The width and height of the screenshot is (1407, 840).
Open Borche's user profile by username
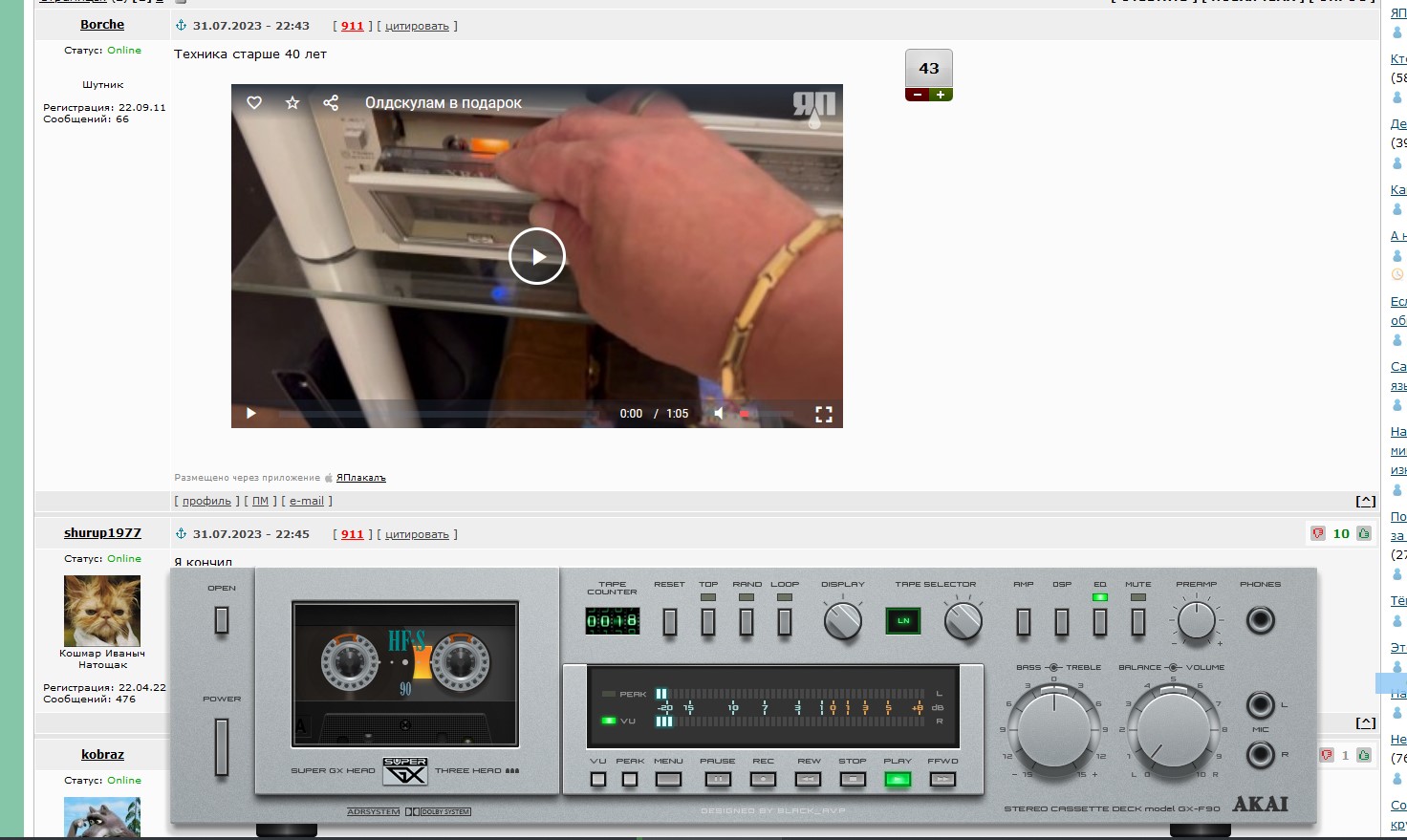102,24
